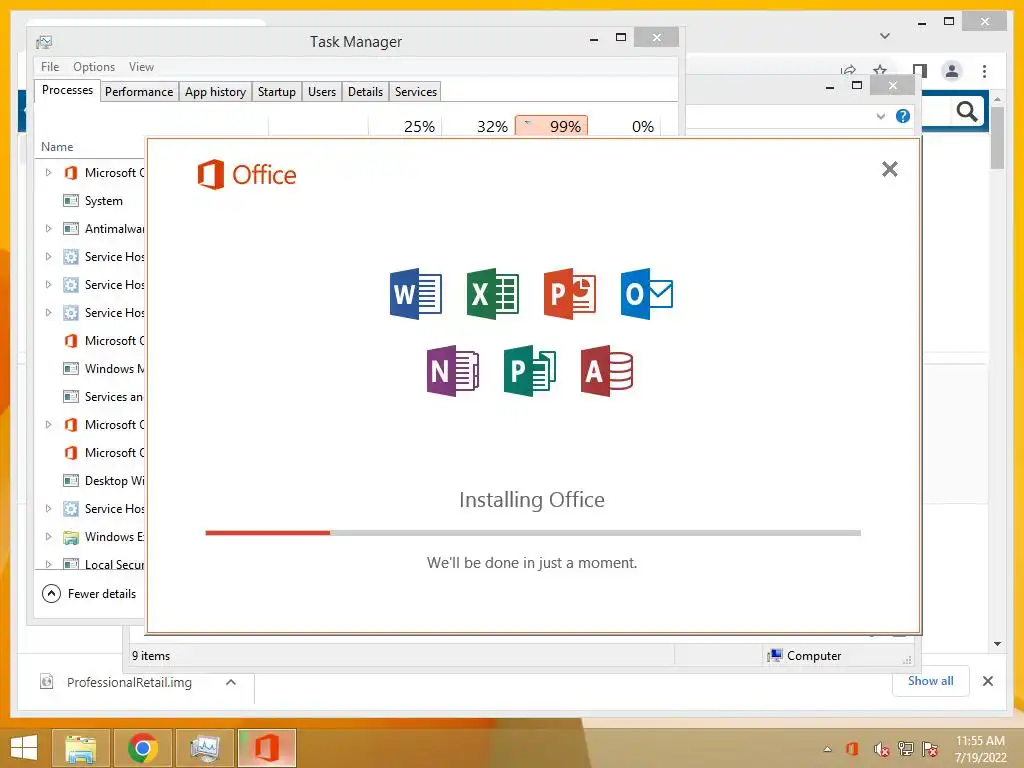The image size is (1024, 768).
Task: Open the File menu in Task Manager
Action: click(x=50, y=67)
